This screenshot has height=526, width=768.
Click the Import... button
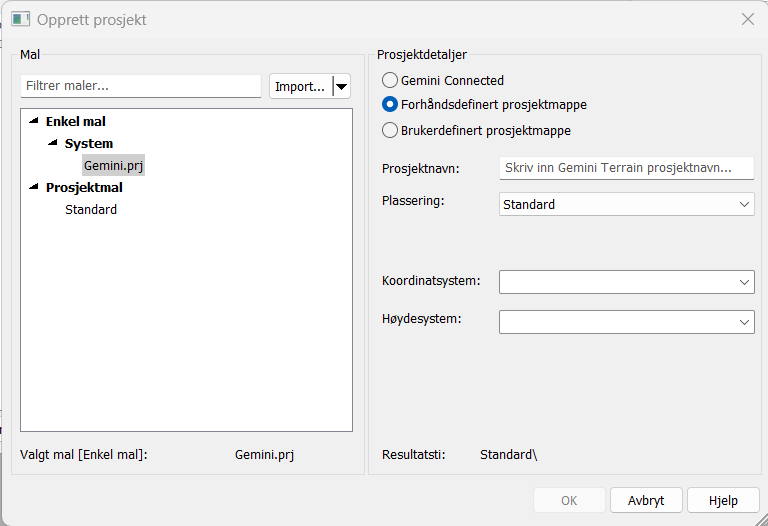pyautogui.click(x=300, y=87)
